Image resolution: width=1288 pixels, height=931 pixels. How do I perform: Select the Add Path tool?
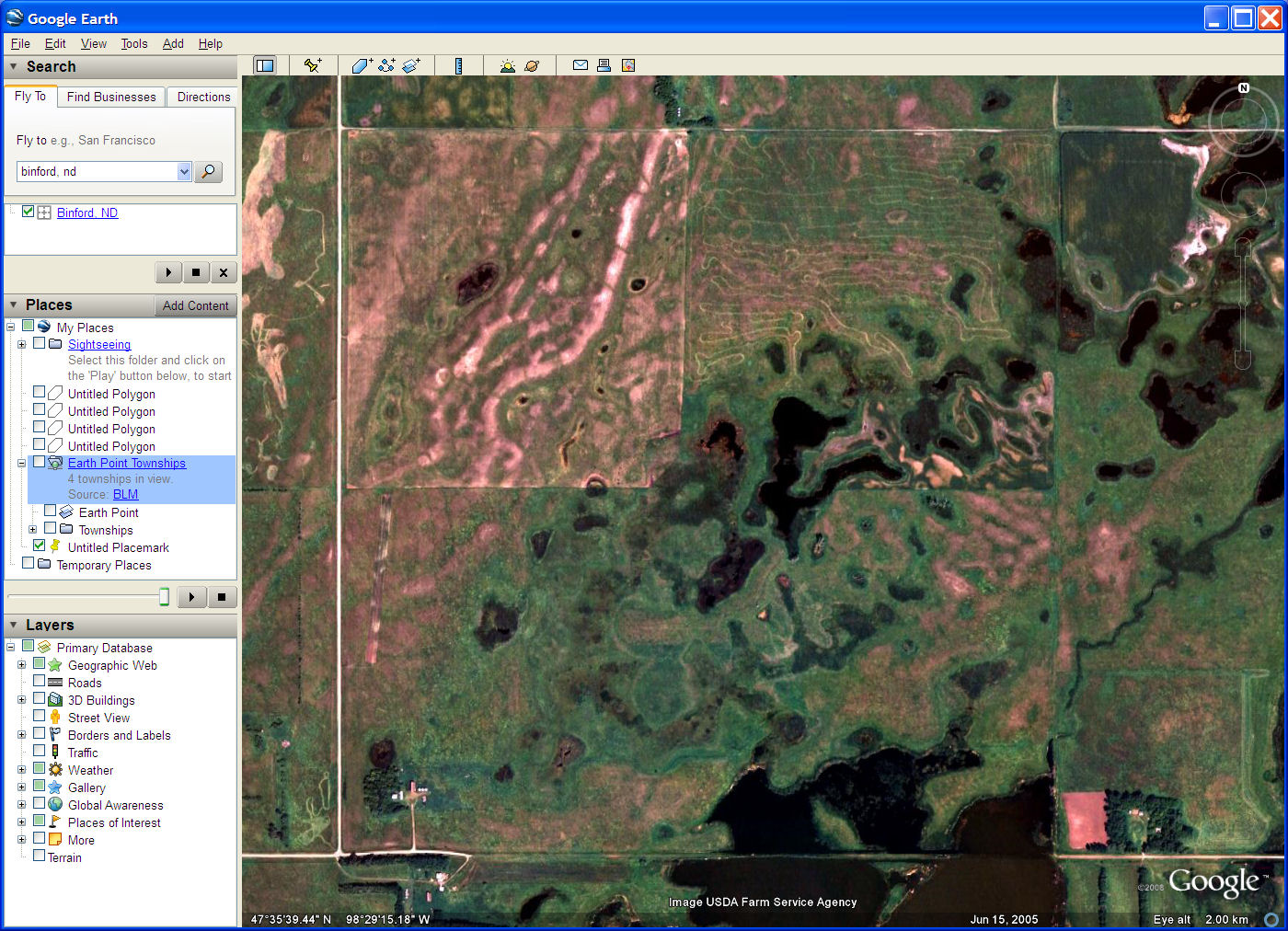(x=386, y=65)
